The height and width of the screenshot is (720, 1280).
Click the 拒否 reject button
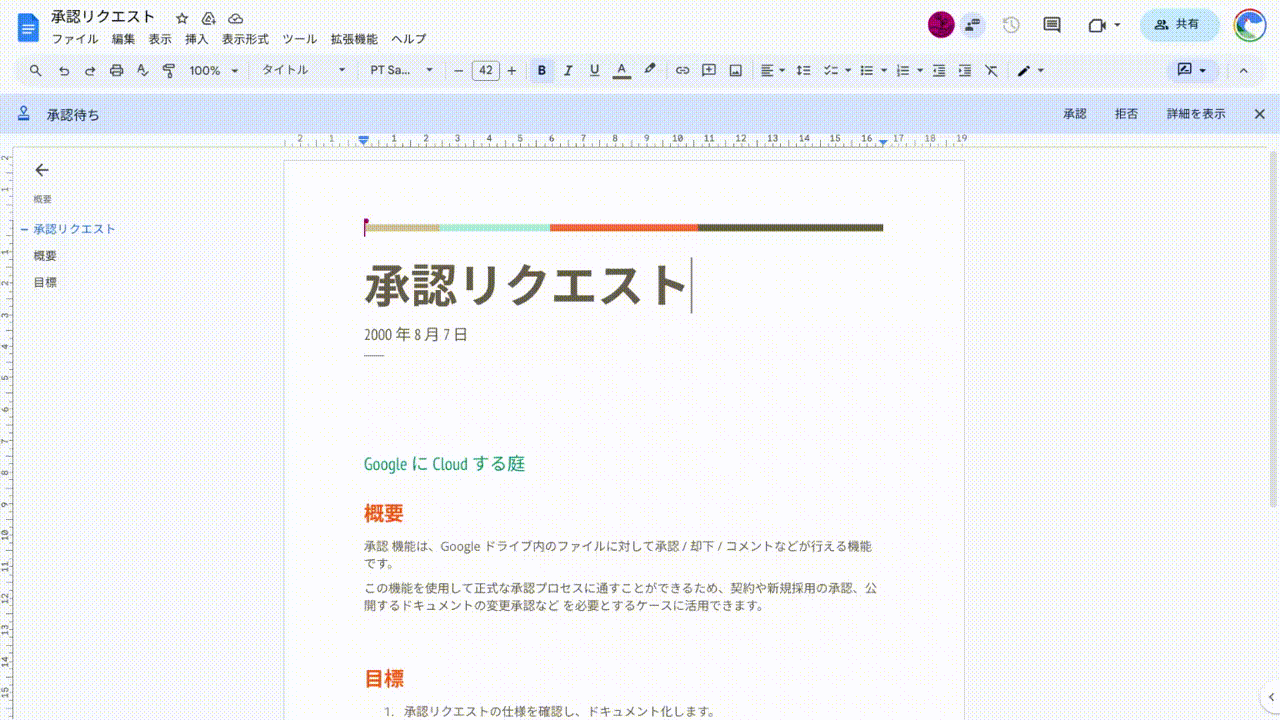click(1127, 114)
